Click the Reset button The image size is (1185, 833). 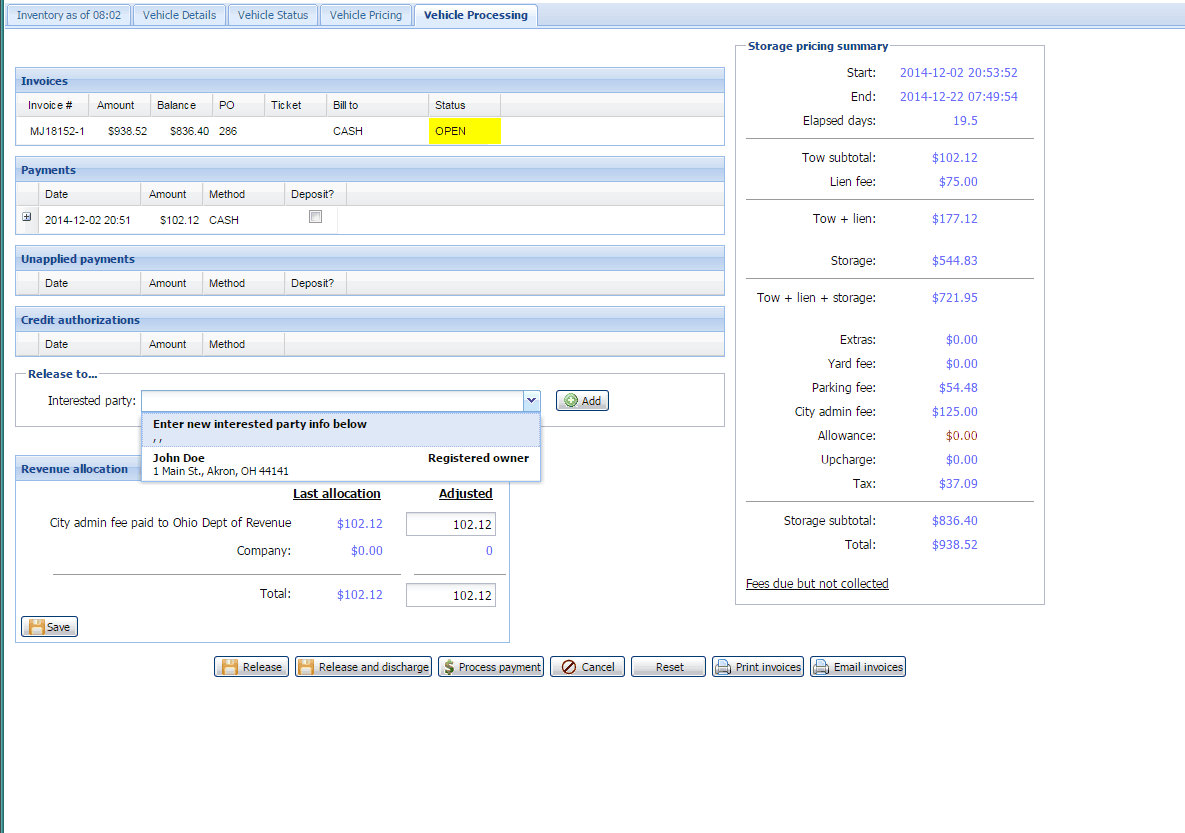point(669,667)
